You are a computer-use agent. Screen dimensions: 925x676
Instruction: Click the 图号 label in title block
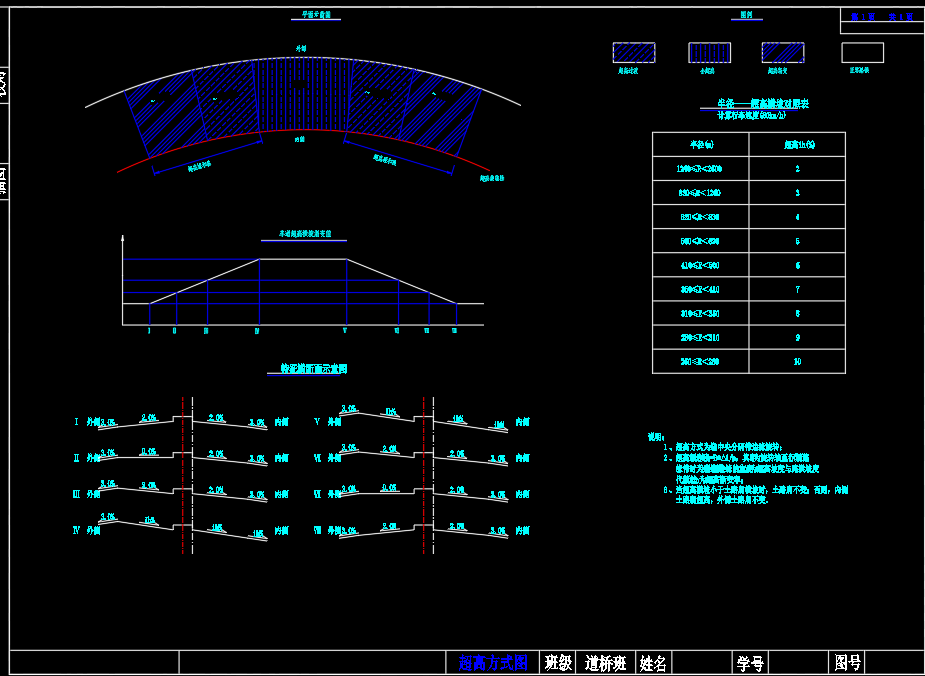(848, 663)
